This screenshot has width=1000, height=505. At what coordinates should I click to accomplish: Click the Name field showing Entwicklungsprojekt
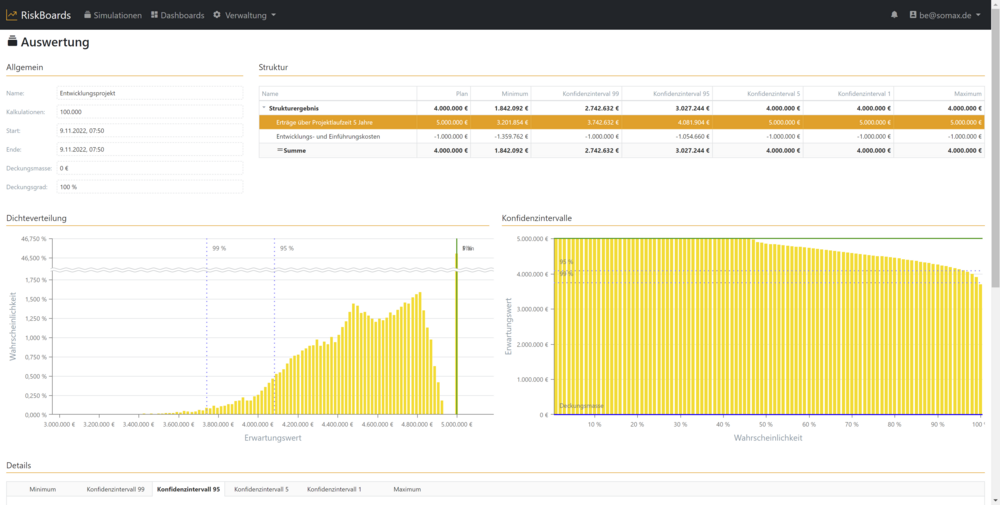(149, 93)
